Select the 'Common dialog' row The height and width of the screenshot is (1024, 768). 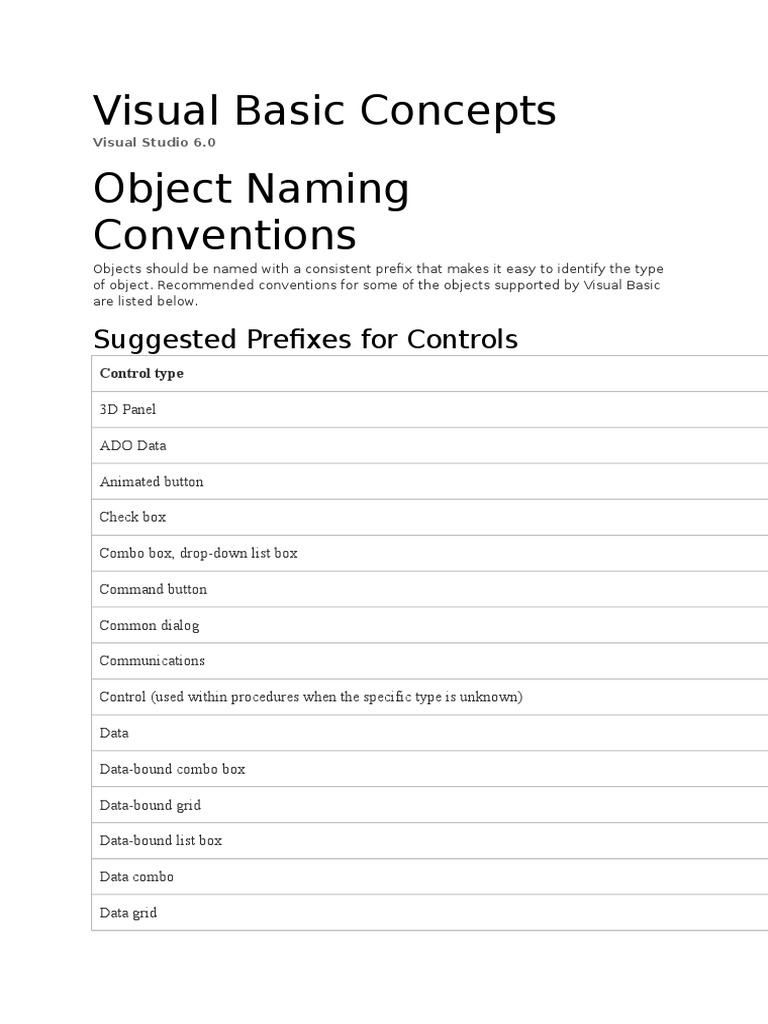point(149,625)
